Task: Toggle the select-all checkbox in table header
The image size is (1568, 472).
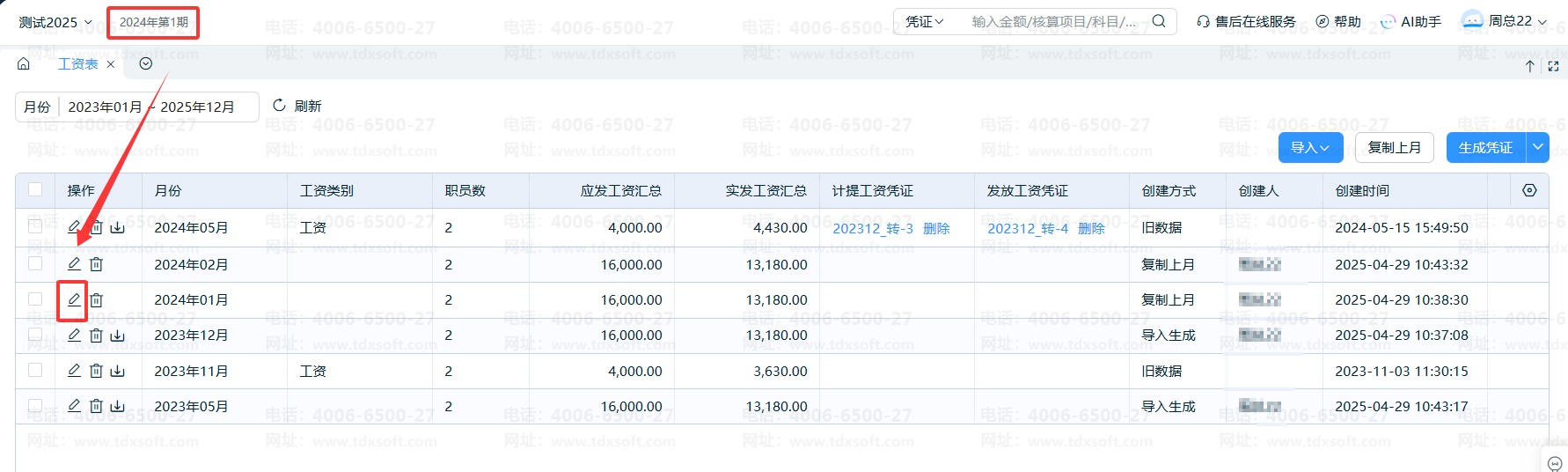Action: click(35, 189)
